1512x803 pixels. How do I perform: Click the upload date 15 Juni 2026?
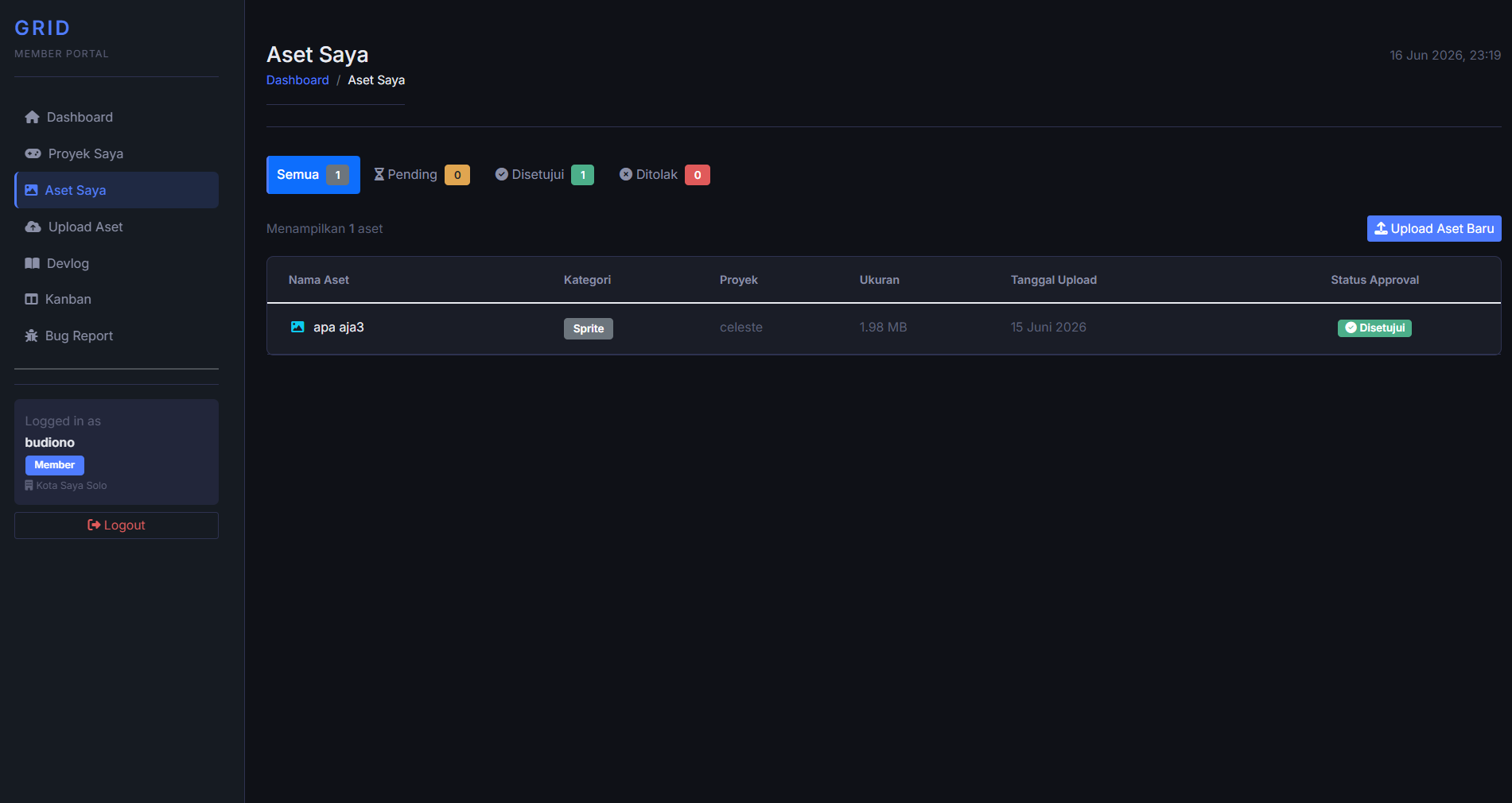(x=1048, y=327)
